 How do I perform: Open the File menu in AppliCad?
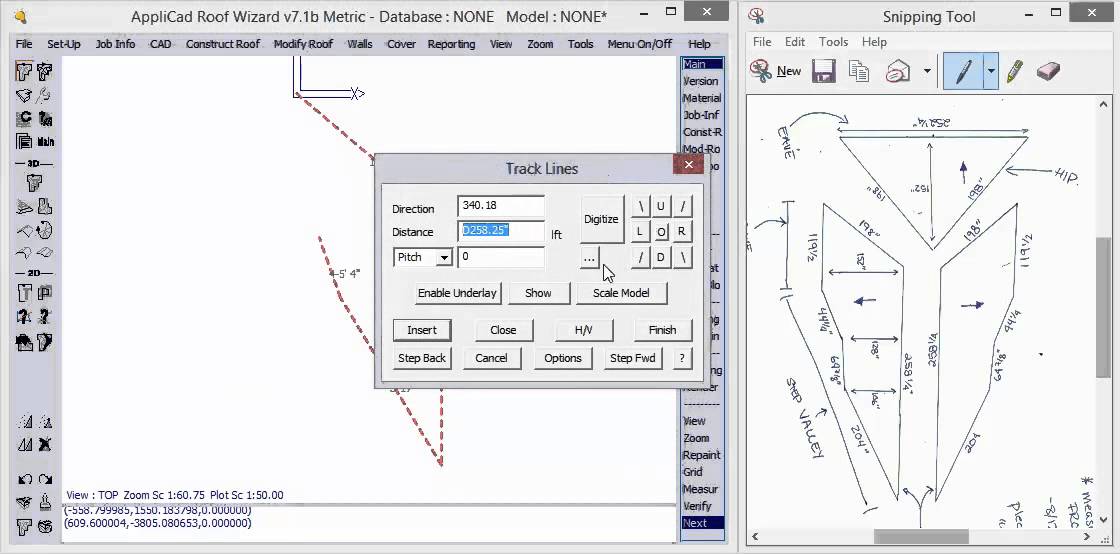24,44
